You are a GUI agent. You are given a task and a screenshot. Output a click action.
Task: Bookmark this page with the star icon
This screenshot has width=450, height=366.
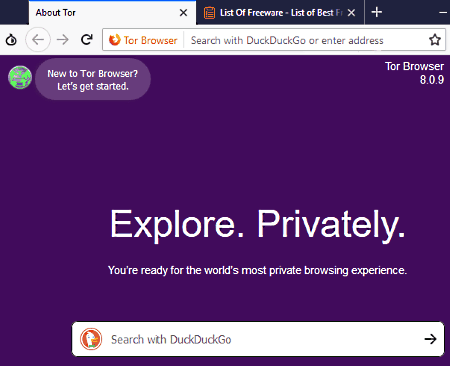point(435,40)
